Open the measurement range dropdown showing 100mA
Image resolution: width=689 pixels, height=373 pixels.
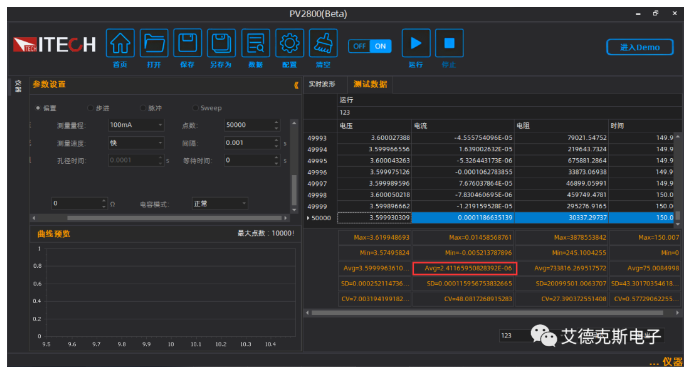(136, 125)
